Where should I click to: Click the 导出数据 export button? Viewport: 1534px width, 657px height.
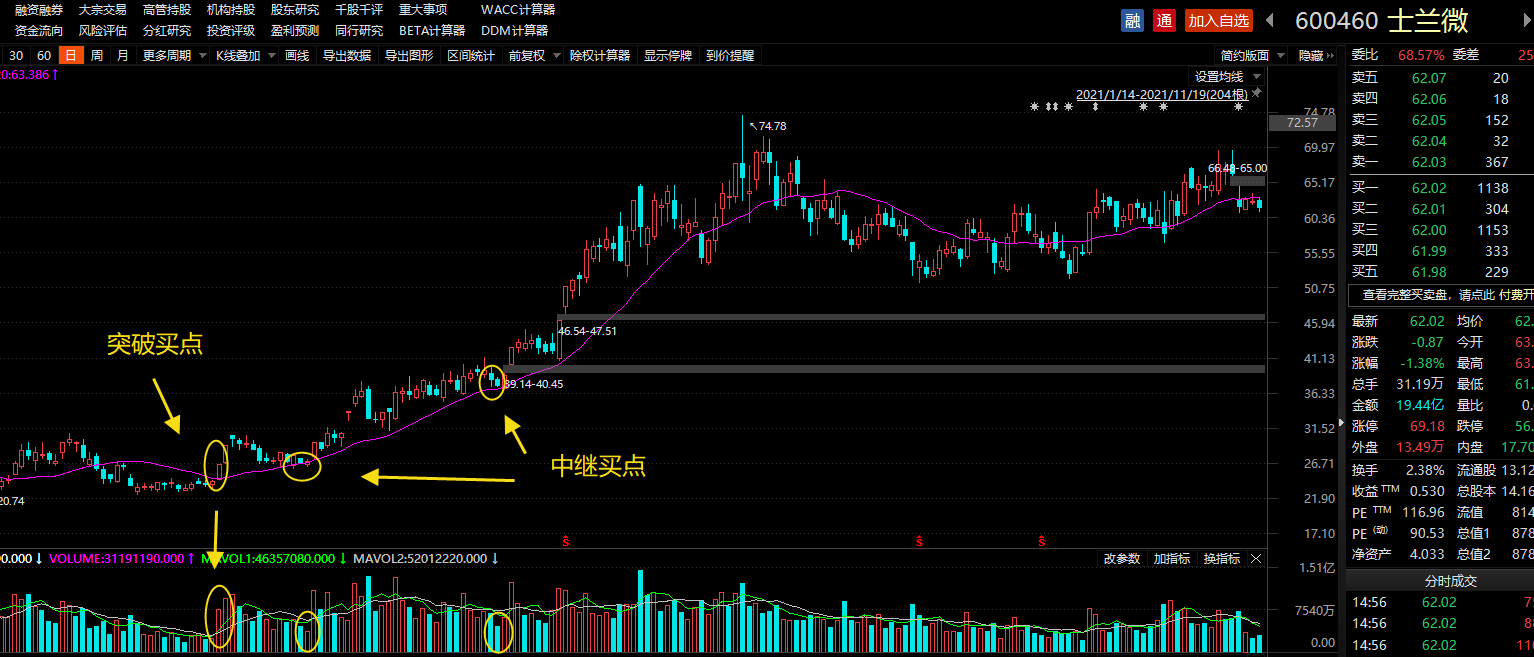(x=346, y=56)
